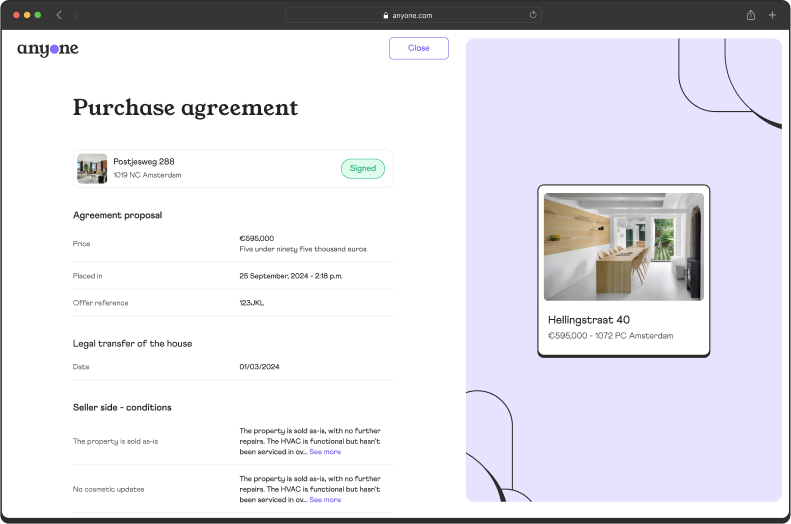Click the browser forward arrow

(76, 15)
